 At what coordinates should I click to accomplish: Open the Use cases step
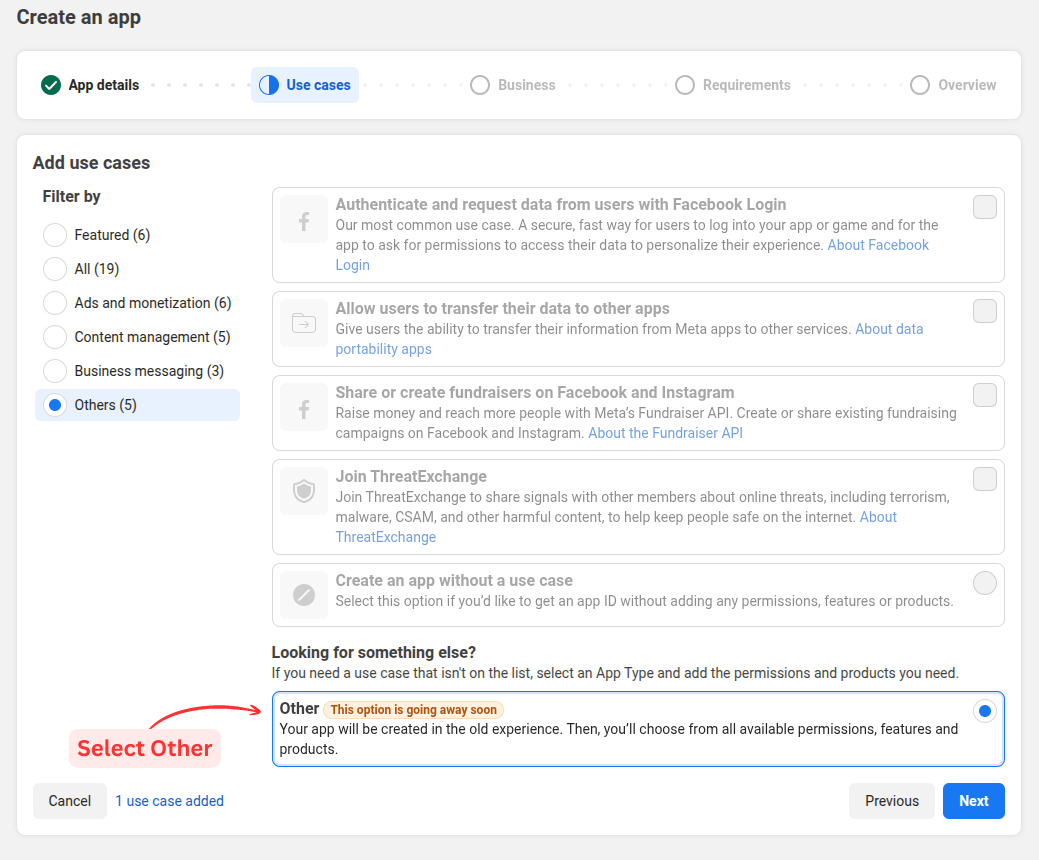pos(305,85)
